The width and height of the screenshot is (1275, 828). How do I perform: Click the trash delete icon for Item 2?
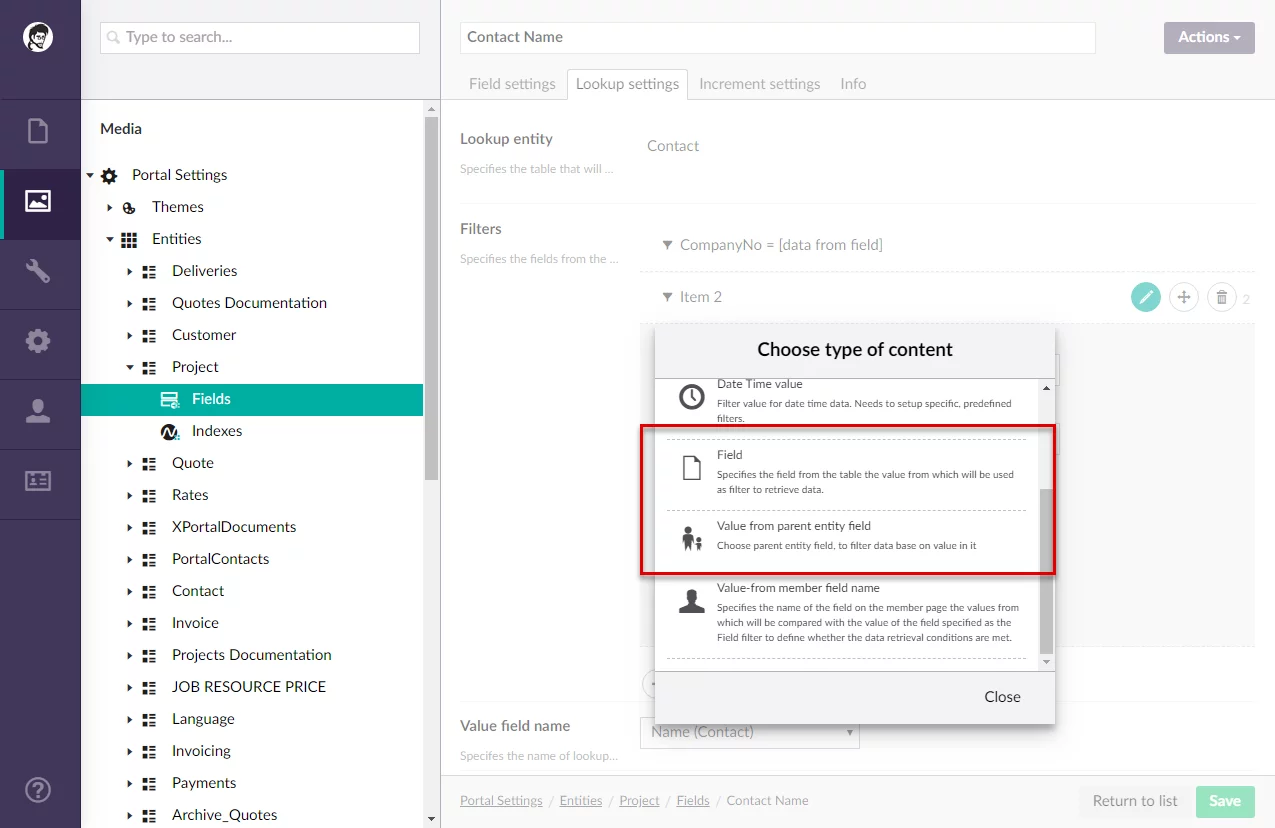[1221, 297]
